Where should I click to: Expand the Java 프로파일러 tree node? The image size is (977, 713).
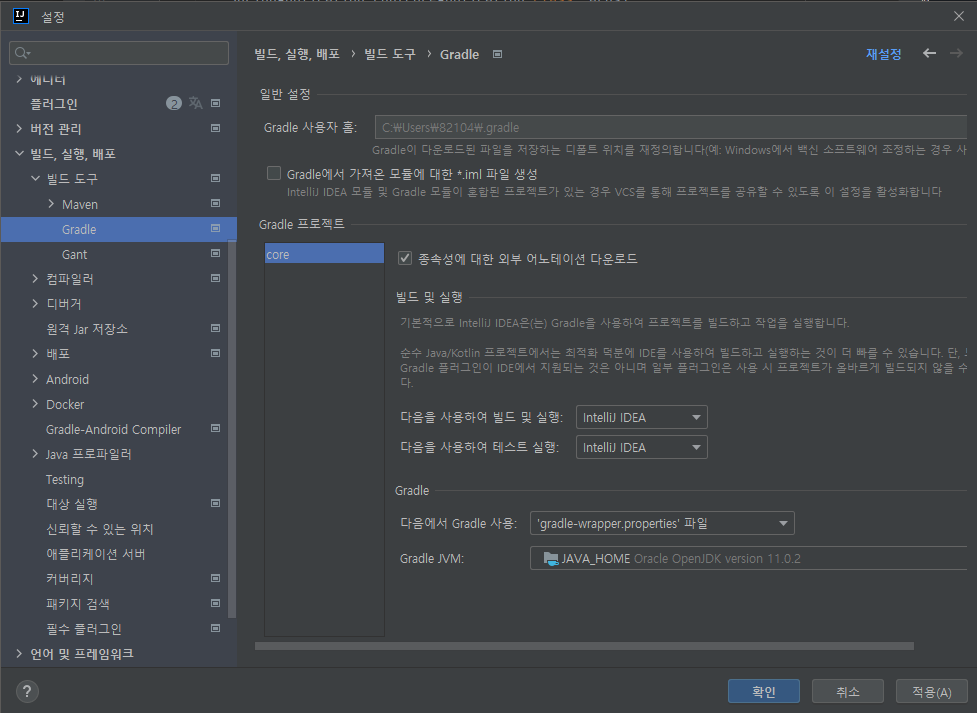[36, 454]
